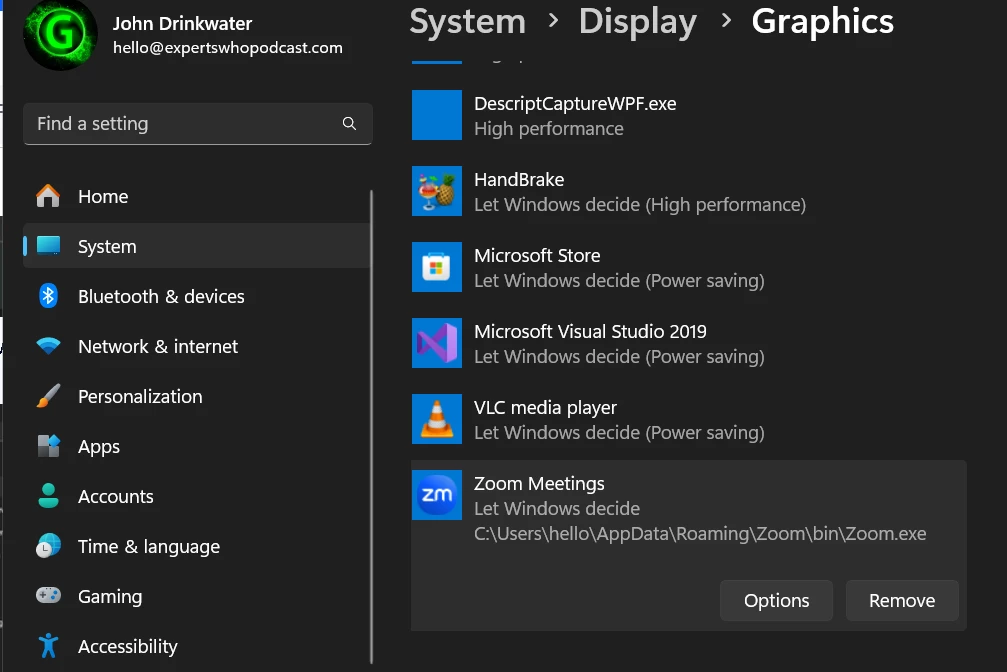1007x672 pixels.
Task: Select the DescriptCaptureWPF.exe app entry
Action: point(688,116)
